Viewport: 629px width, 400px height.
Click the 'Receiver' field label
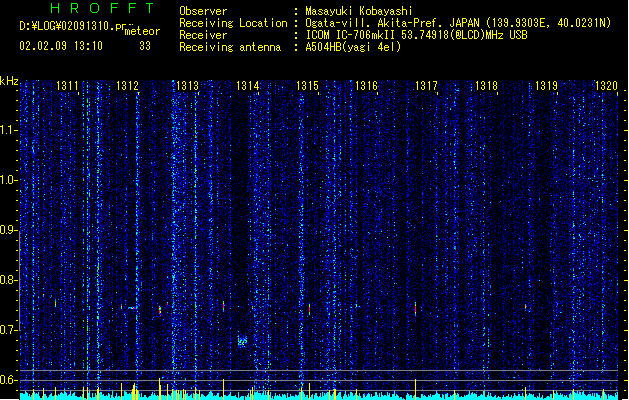pyautogui.click(x=203, y=35)
